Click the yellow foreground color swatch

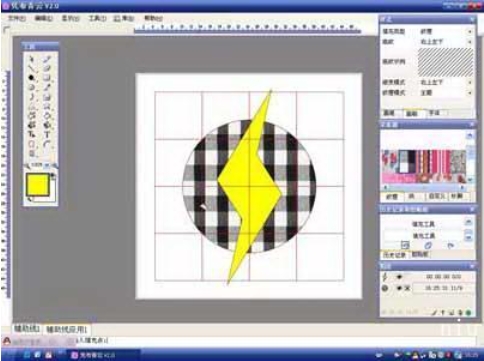tap(37, 185)
